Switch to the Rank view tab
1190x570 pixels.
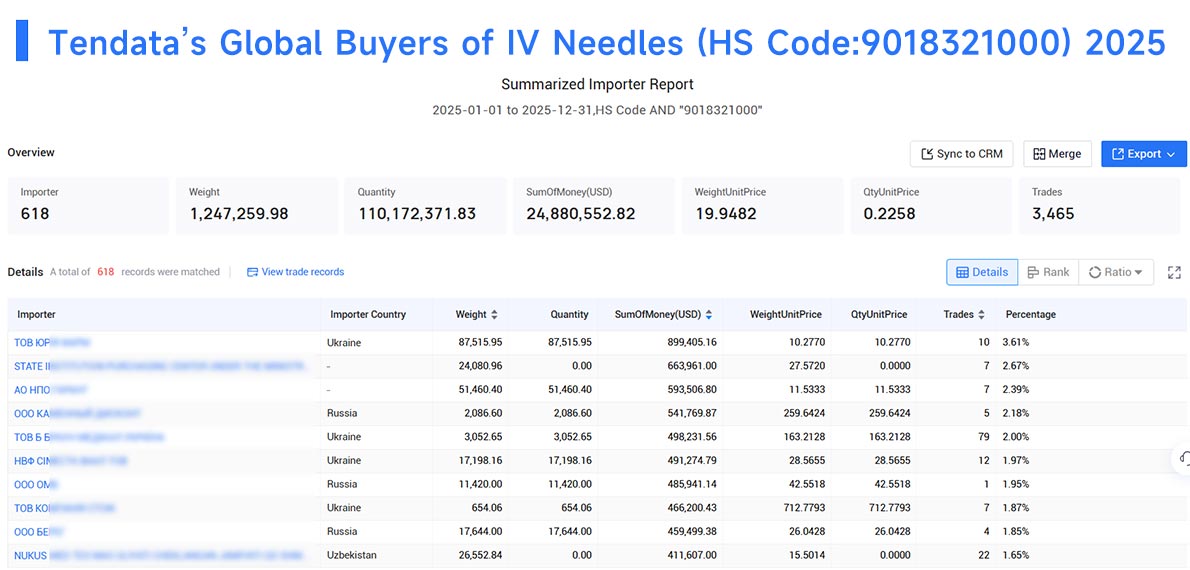coord(1048,272)
